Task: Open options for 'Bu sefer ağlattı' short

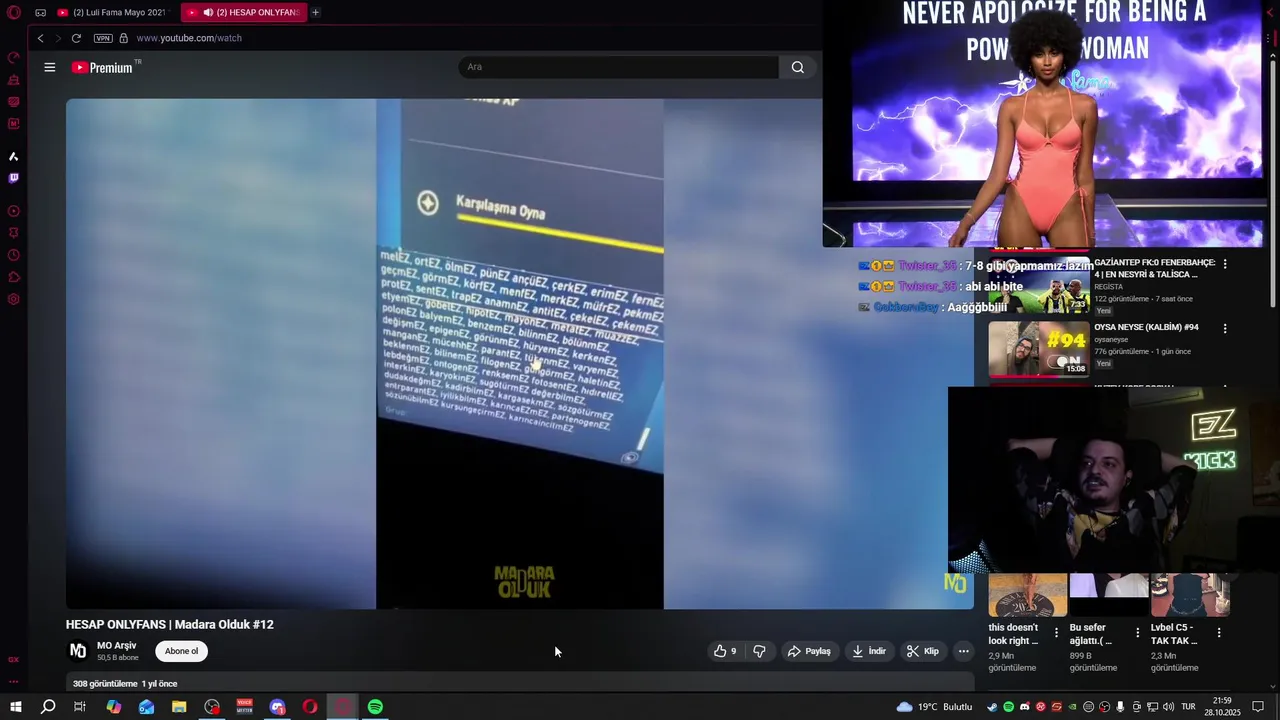Action: click(1137, 632)
